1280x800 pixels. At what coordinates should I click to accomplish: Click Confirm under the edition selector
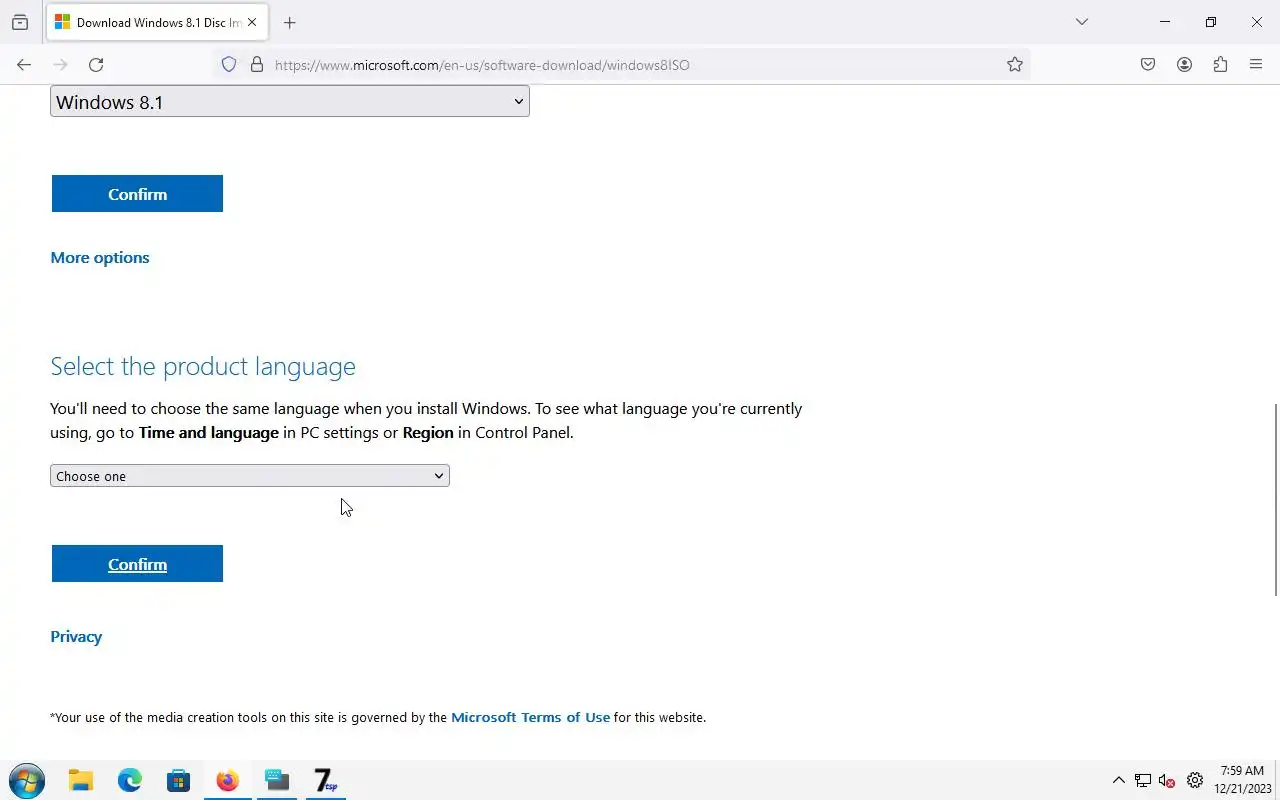click(137, 194)
